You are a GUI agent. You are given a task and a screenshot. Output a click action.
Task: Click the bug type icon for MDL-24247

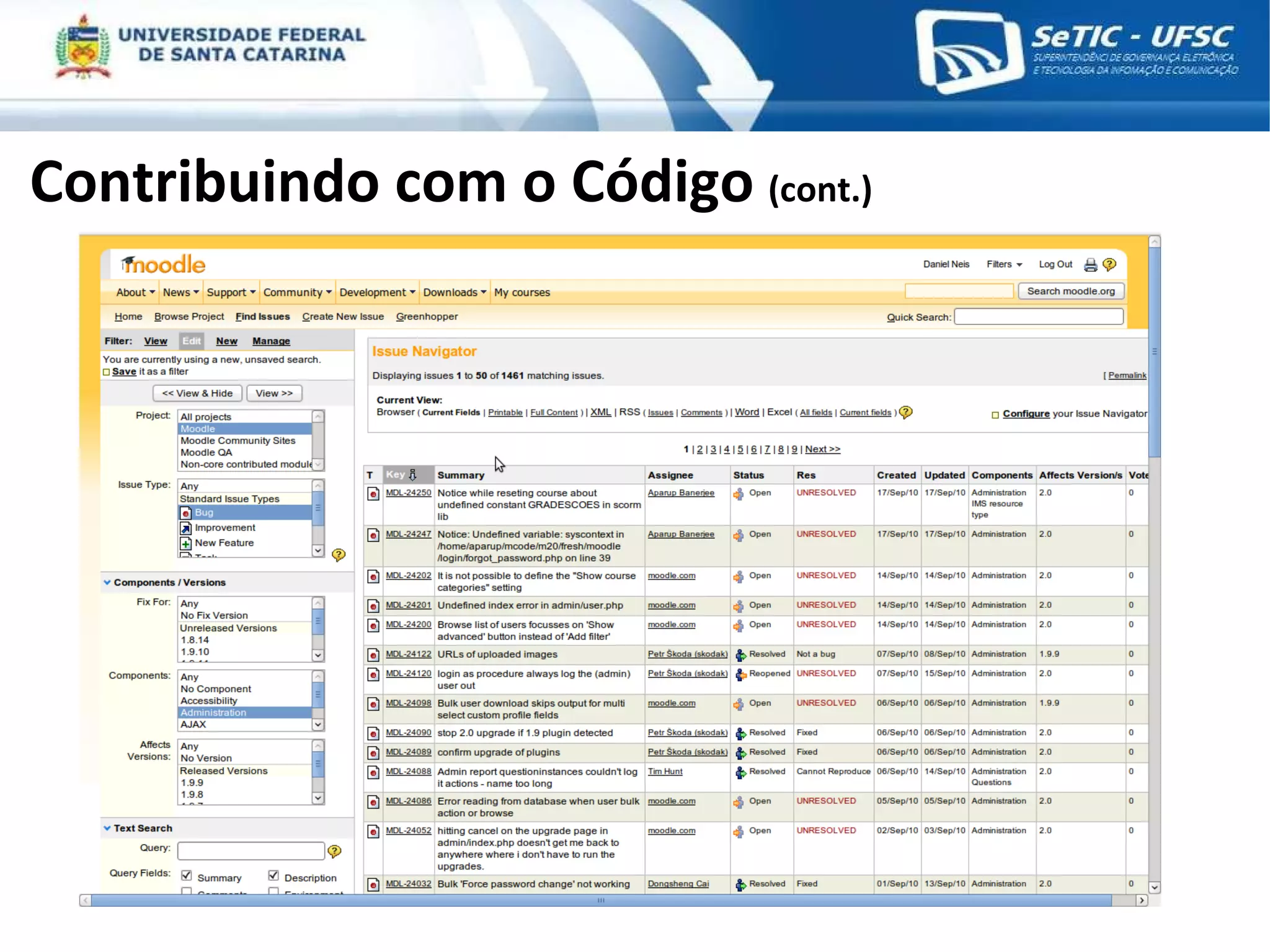point(373,535)
